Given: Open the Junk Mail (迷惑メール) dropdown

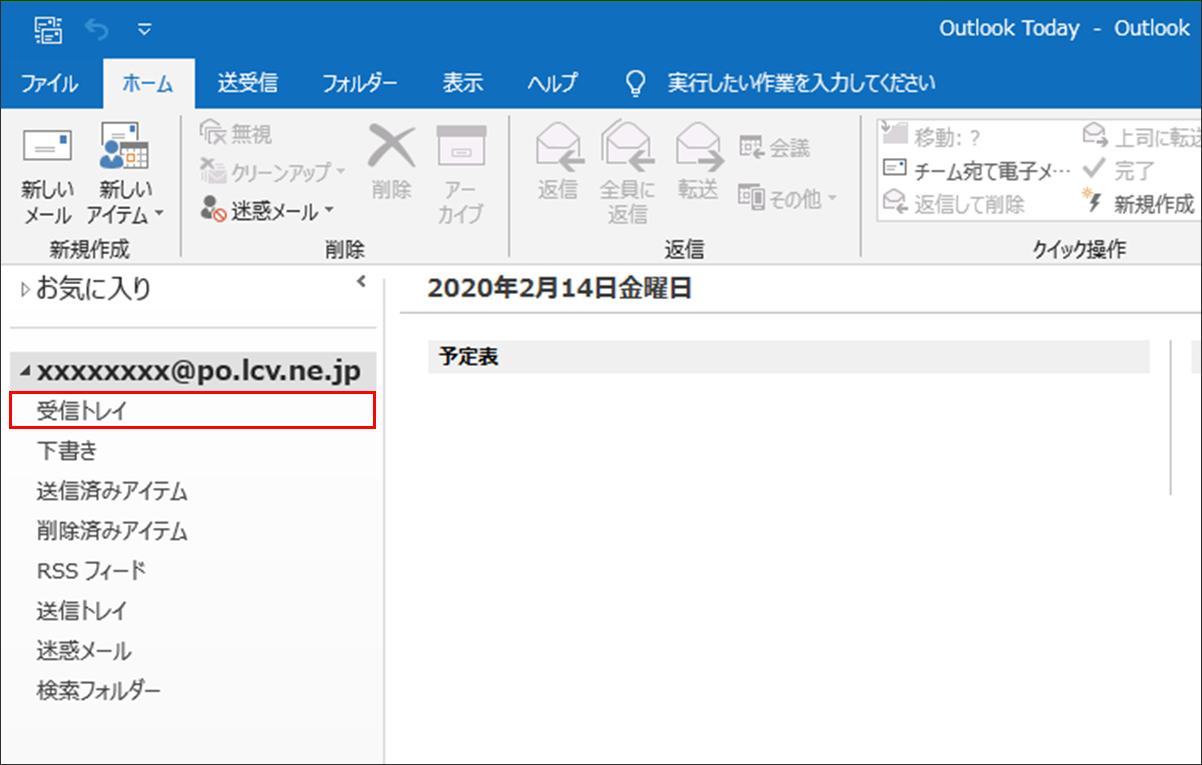Looking at the screenshot, I should click(x=269, y=211).
